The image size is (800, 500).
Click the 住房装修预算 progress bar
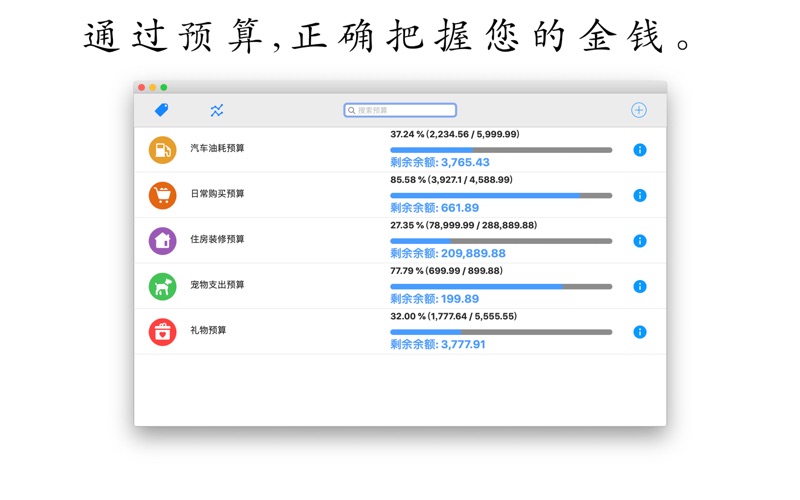pos(501,241)
